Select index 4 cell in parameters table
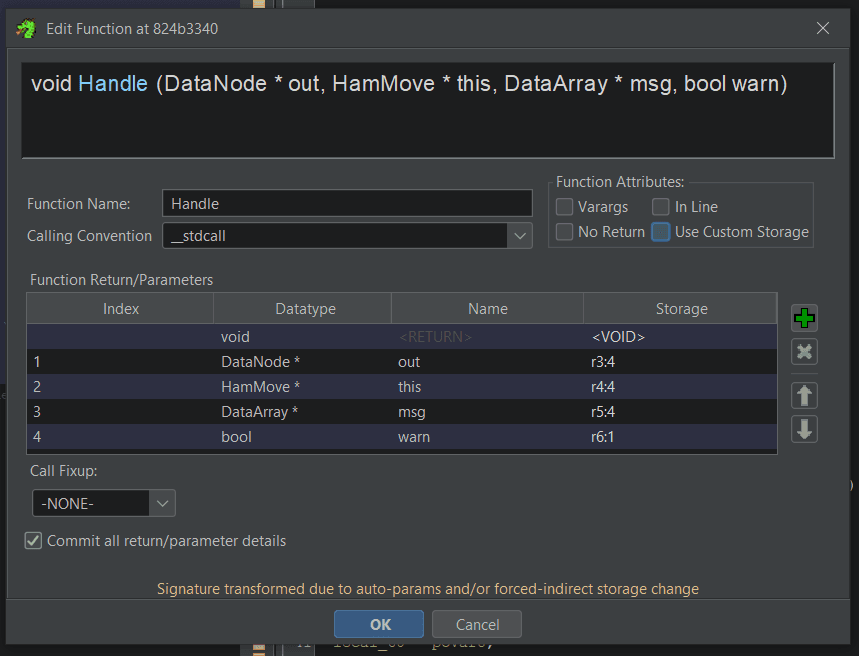859x656 pixels. pyautogui.click(x=121, y=437)
